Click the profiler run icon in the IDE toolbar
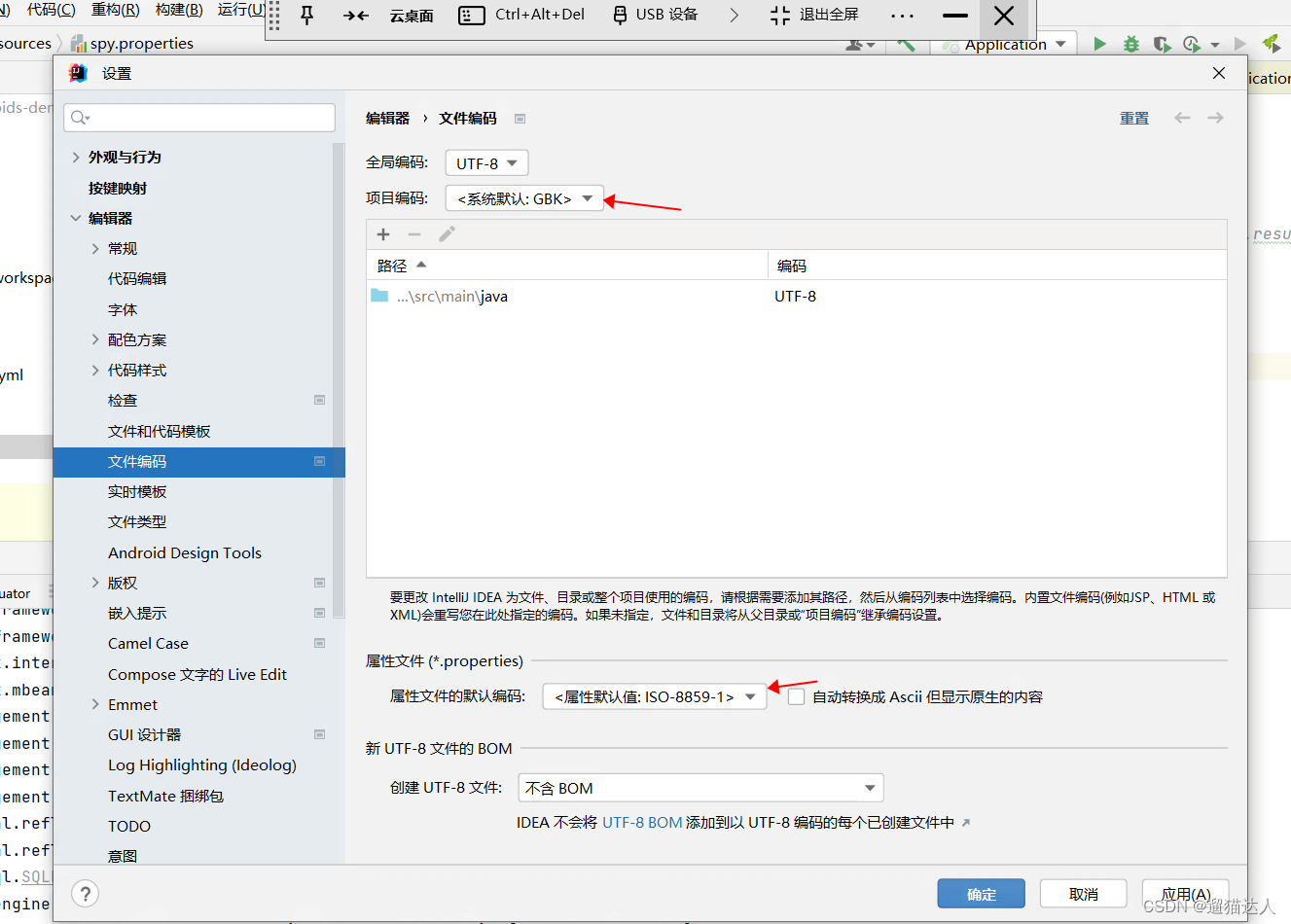 tap(1192, 44)
